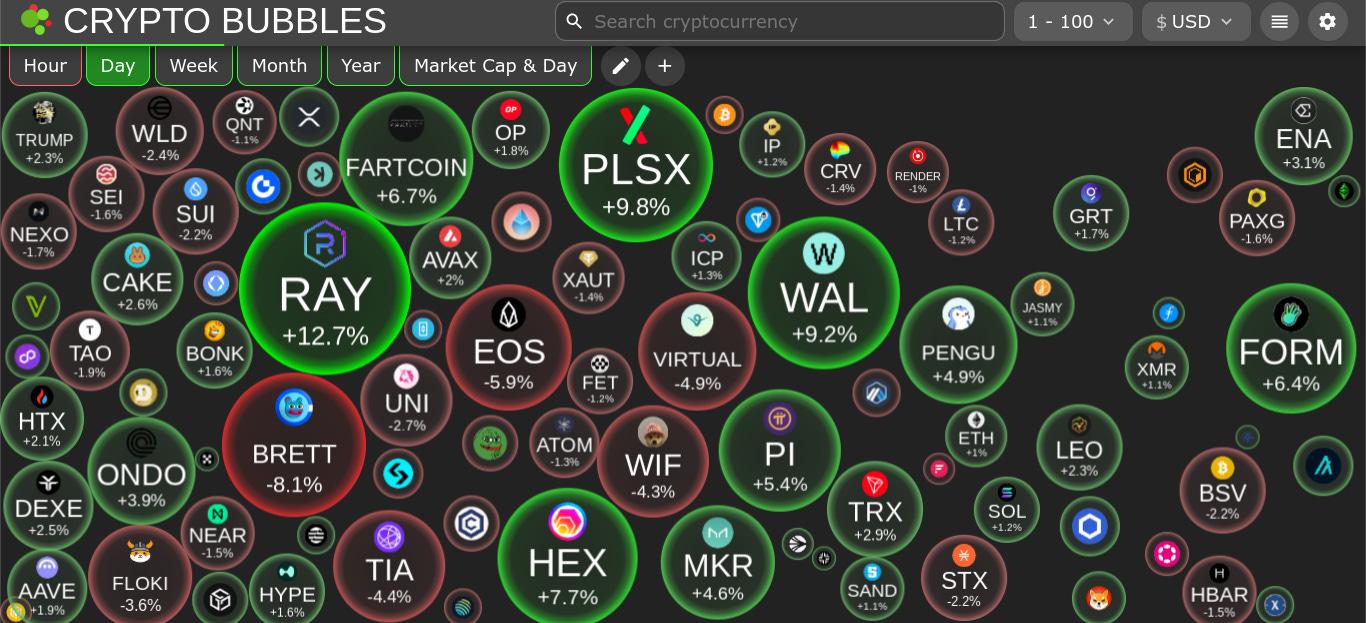This screenshot has height=623, width=1366.
Task: Select the RAY bubble
Action: tap(325, 288)
